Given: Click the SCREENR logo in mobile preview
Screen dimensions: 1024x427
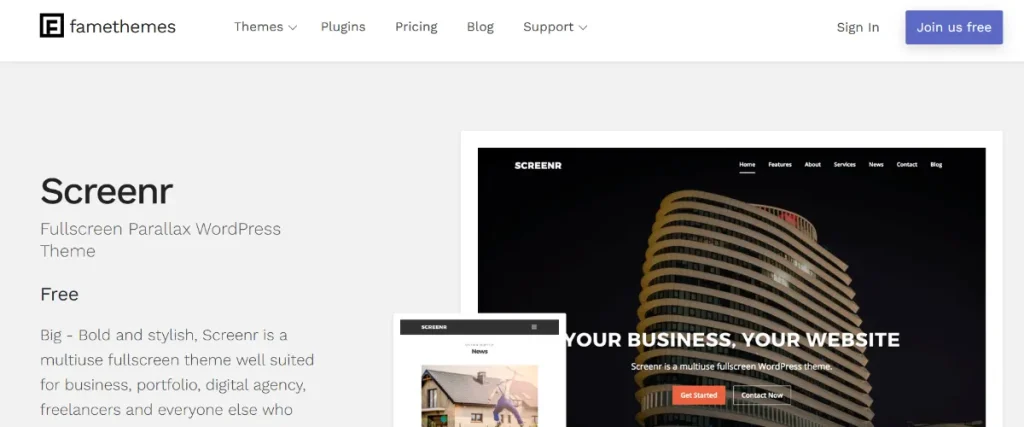Looking at the screenshot, I should click(434, 326).
